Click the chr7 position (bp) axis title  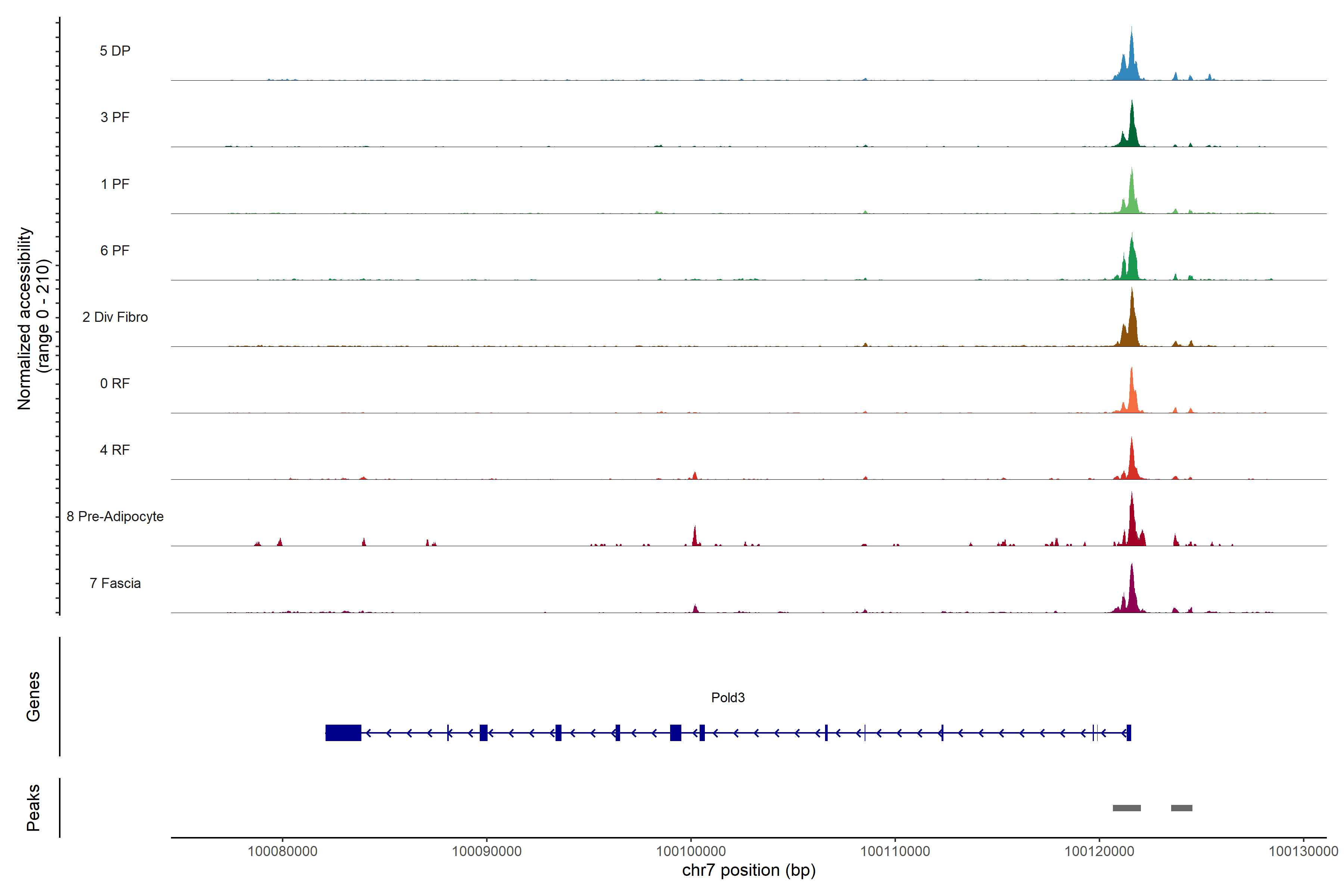[x=749, y=870]
